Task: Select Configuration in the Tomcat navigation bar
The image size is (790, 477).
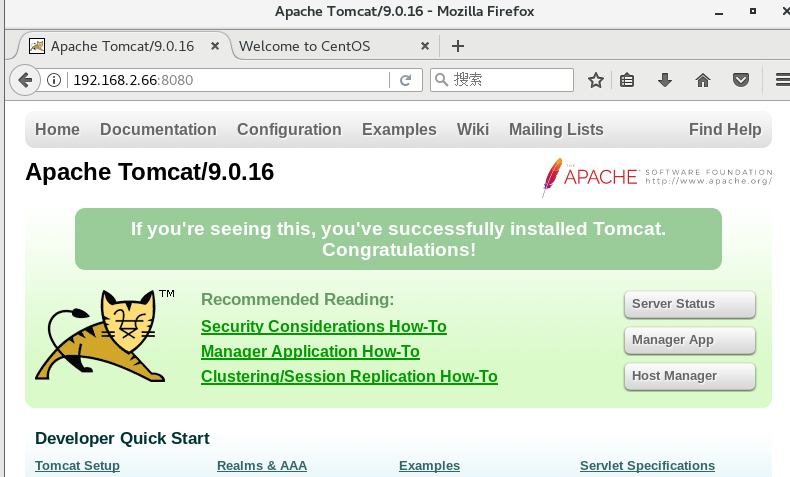Action: [289, 129]
